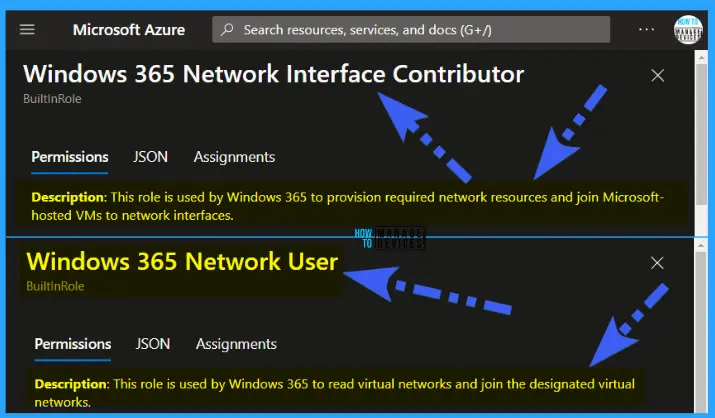
Task: Open the hamburger portal menu
Action: coord(27,30)
